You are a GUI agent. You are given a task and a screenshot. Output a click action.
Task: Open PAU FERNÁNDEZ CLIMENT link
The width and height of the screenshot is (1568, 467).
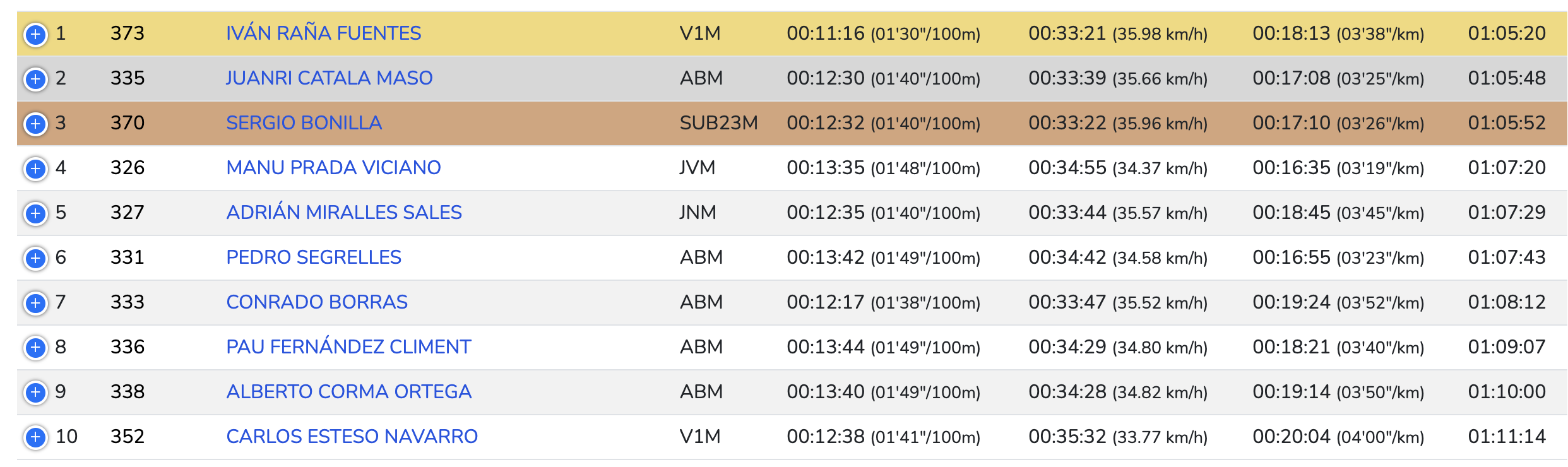pyautogui.click(x=348, y=346)
